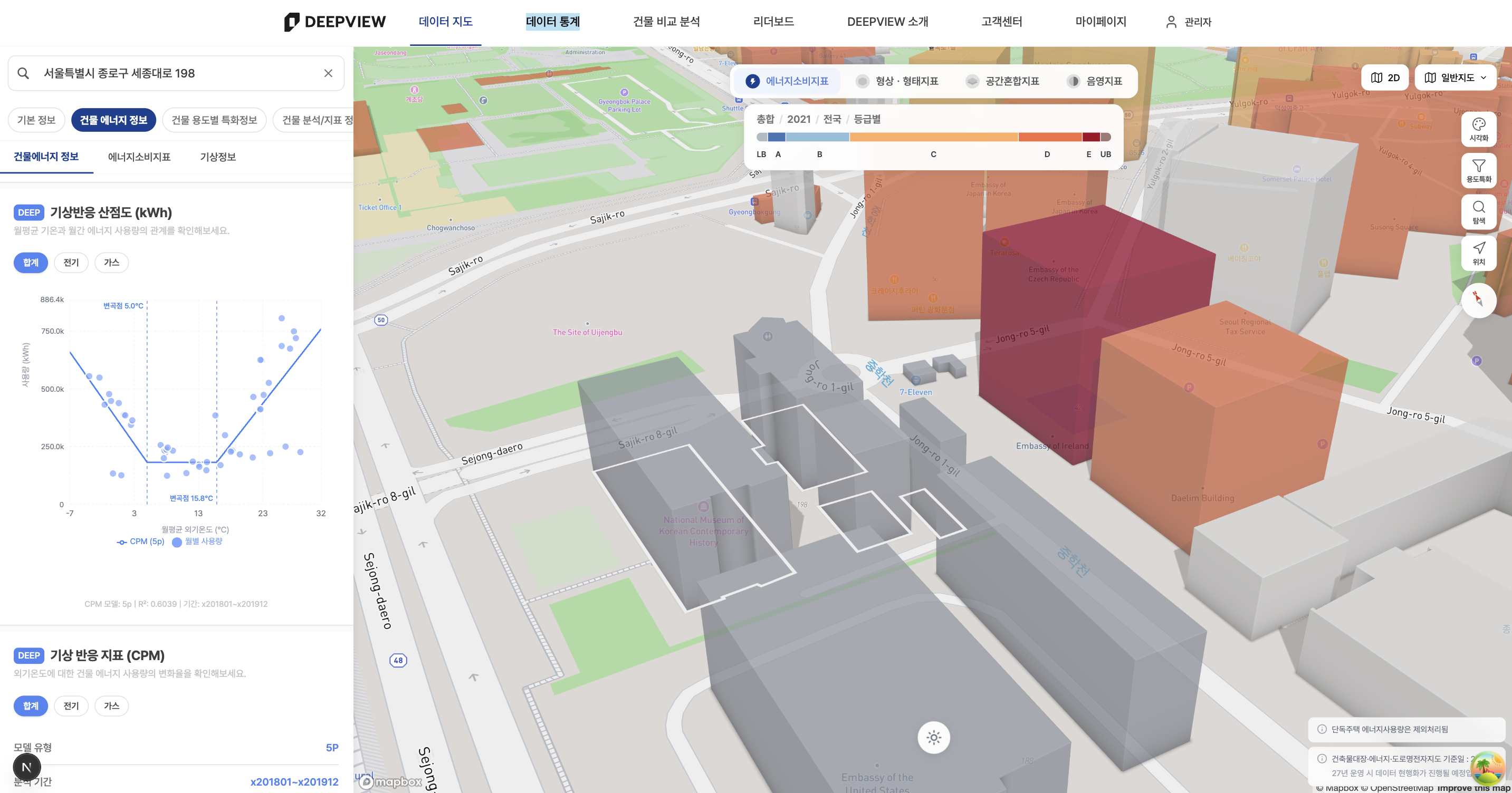
Task: Open the 용도특화 filter tool
Action: click(x=1478, y=170)
